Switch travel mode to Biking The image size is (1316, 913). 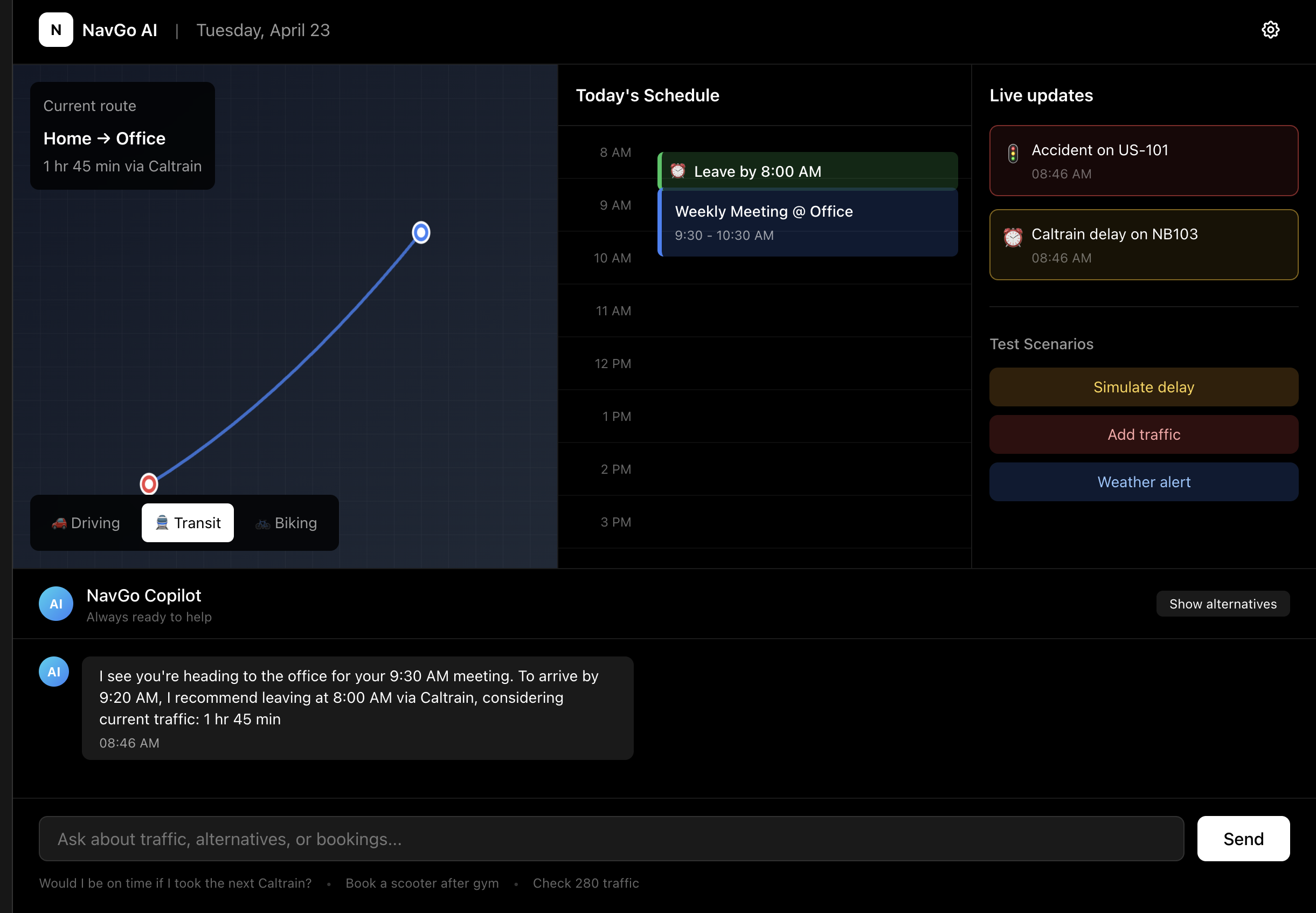pyautogui.click(x=286, y=523)
